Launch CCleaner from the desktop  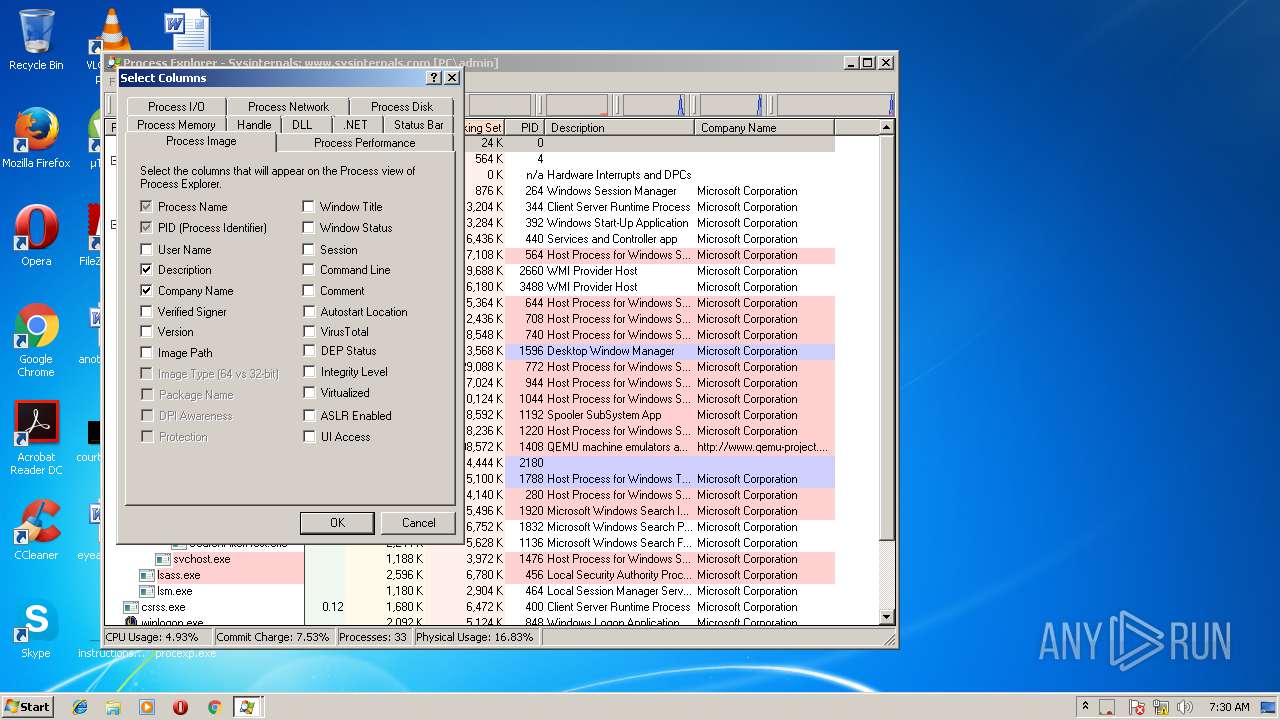(36, 530)
